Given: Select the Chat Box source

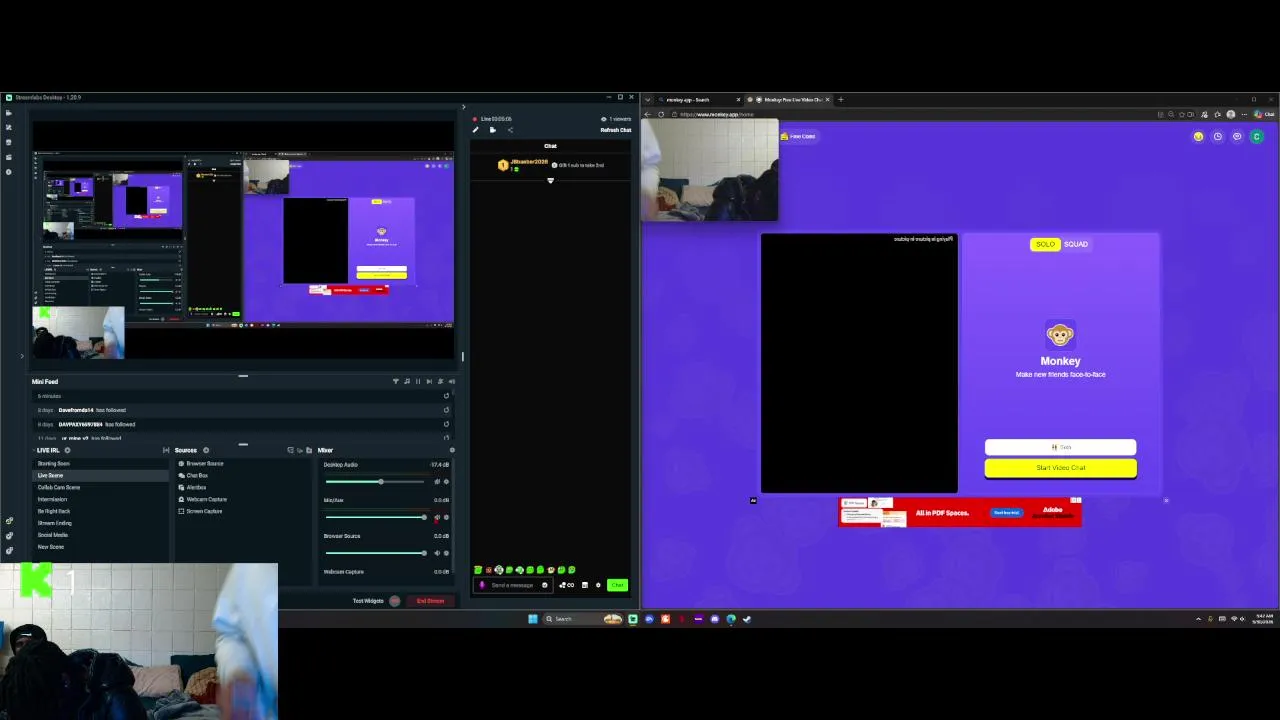Looking at the screenshot, I should click(x=197, y=476).
